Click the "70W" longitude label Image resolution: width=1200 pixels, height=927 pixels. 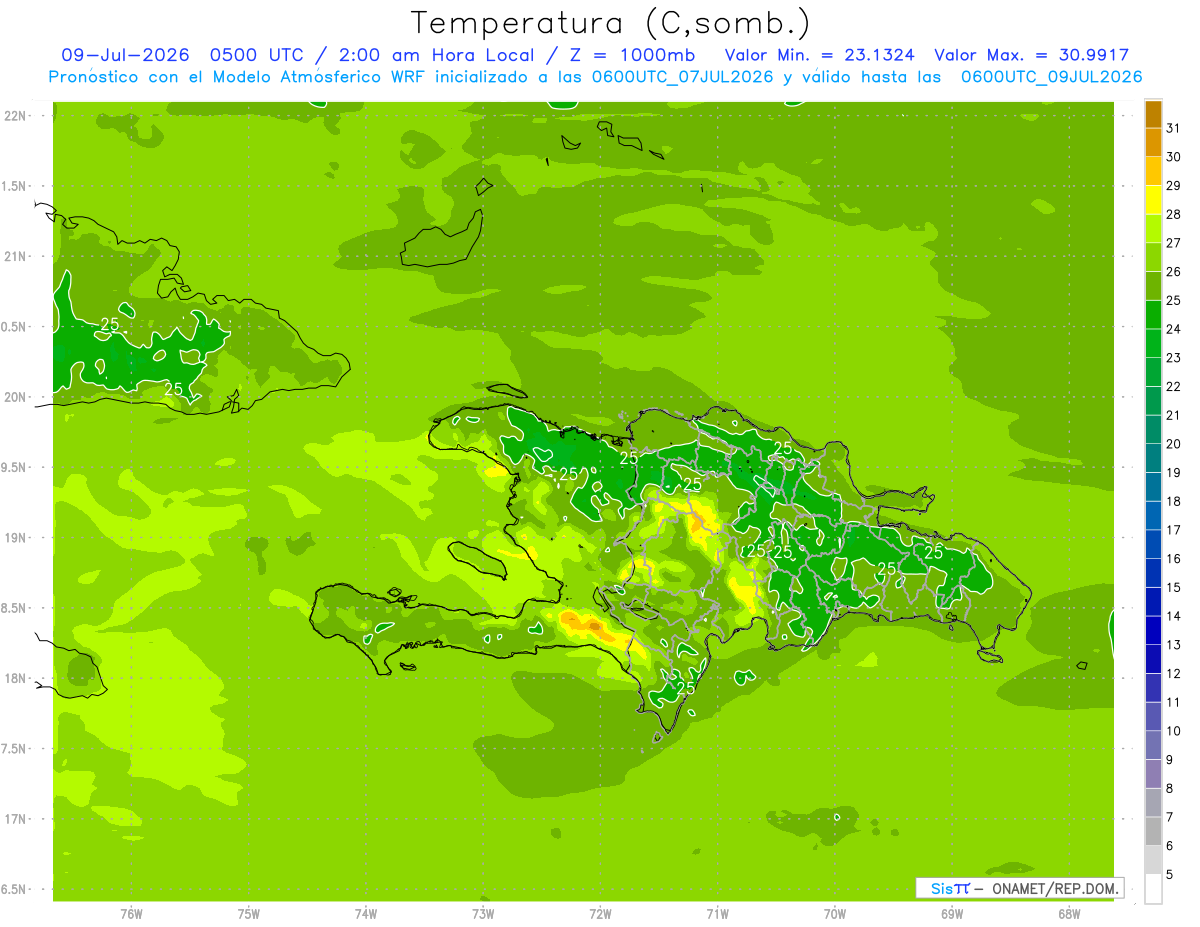[835, 913]
